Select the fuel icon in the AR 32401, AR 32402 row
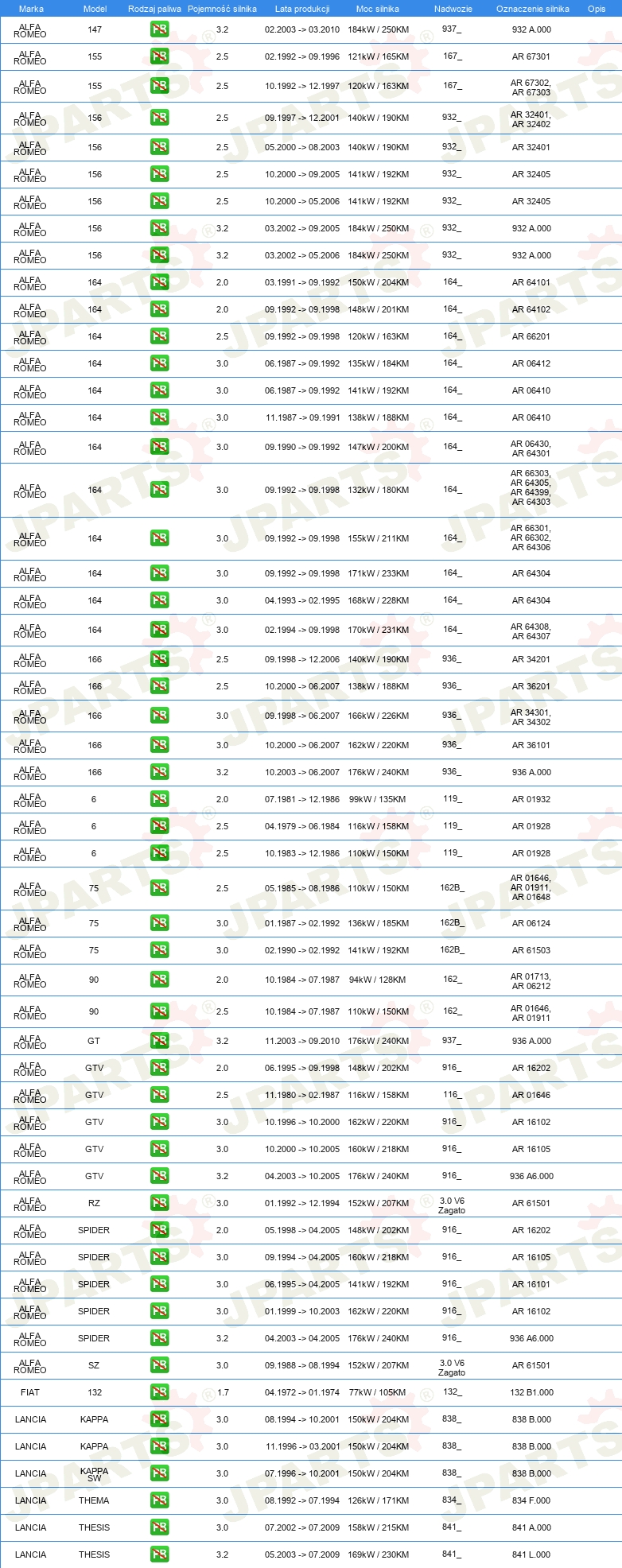 point(159,118)
